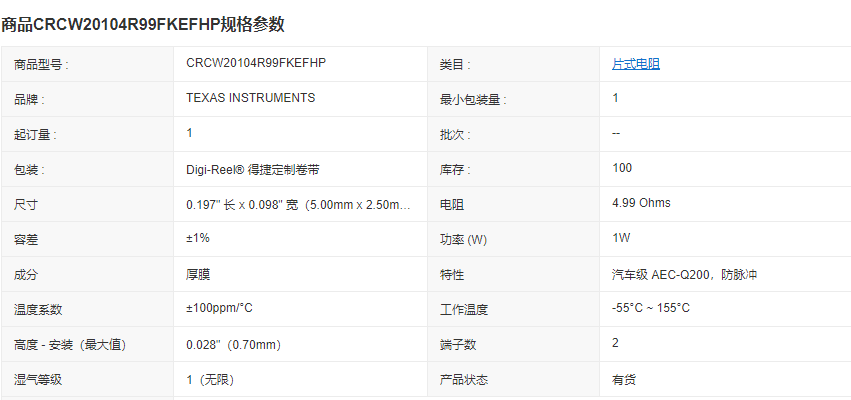
Task: Click the 库存 value of 100
Action: coord(622,168)
